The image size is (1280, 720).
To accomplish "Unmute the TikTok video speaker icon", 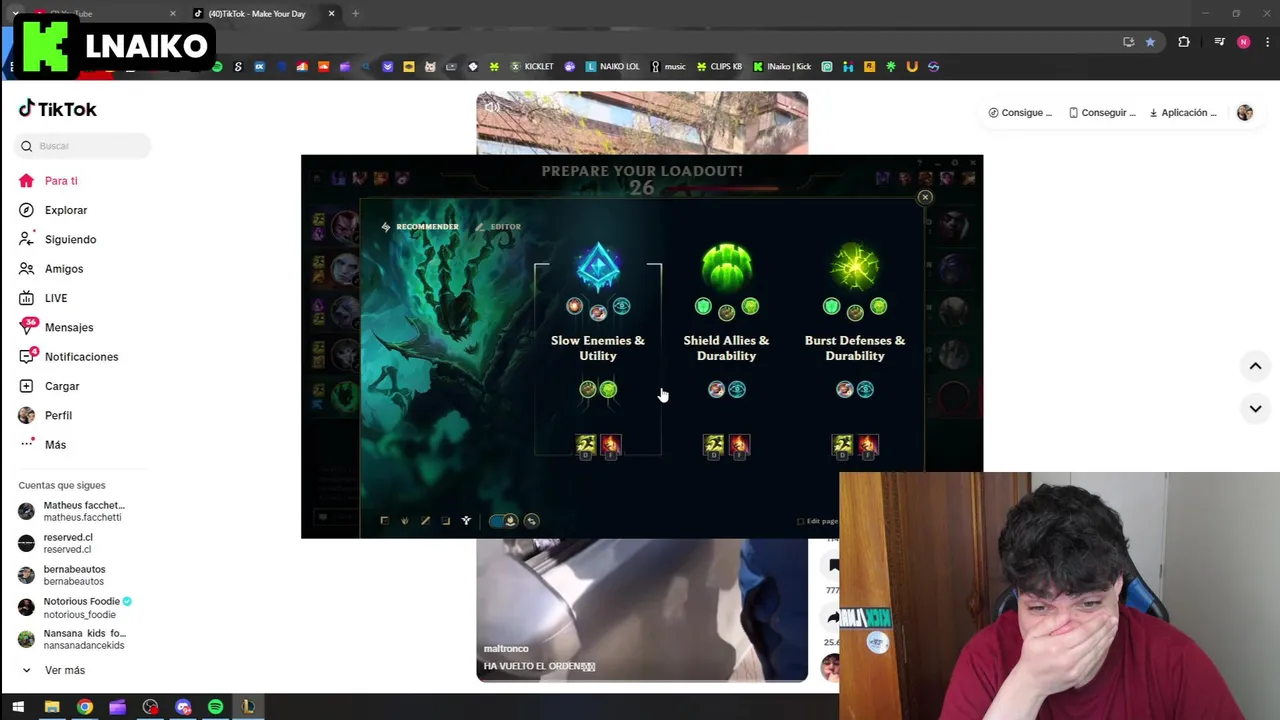I will click(x=492, y=106).
